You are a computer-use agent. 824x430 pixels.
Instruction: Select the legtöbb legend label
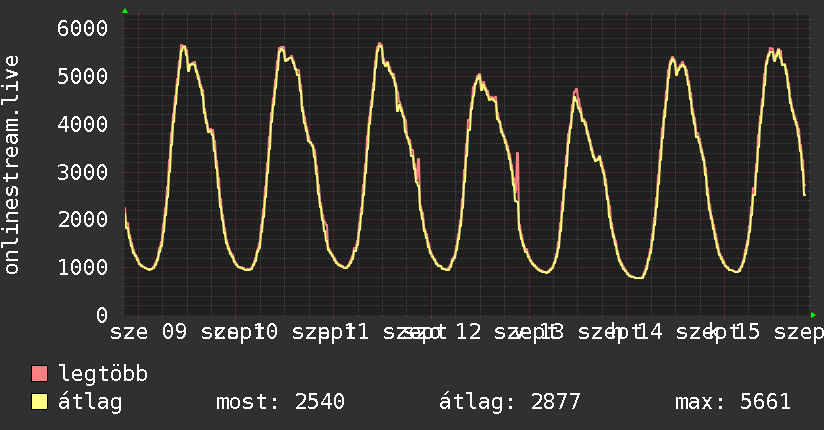[x=103, y=374]
